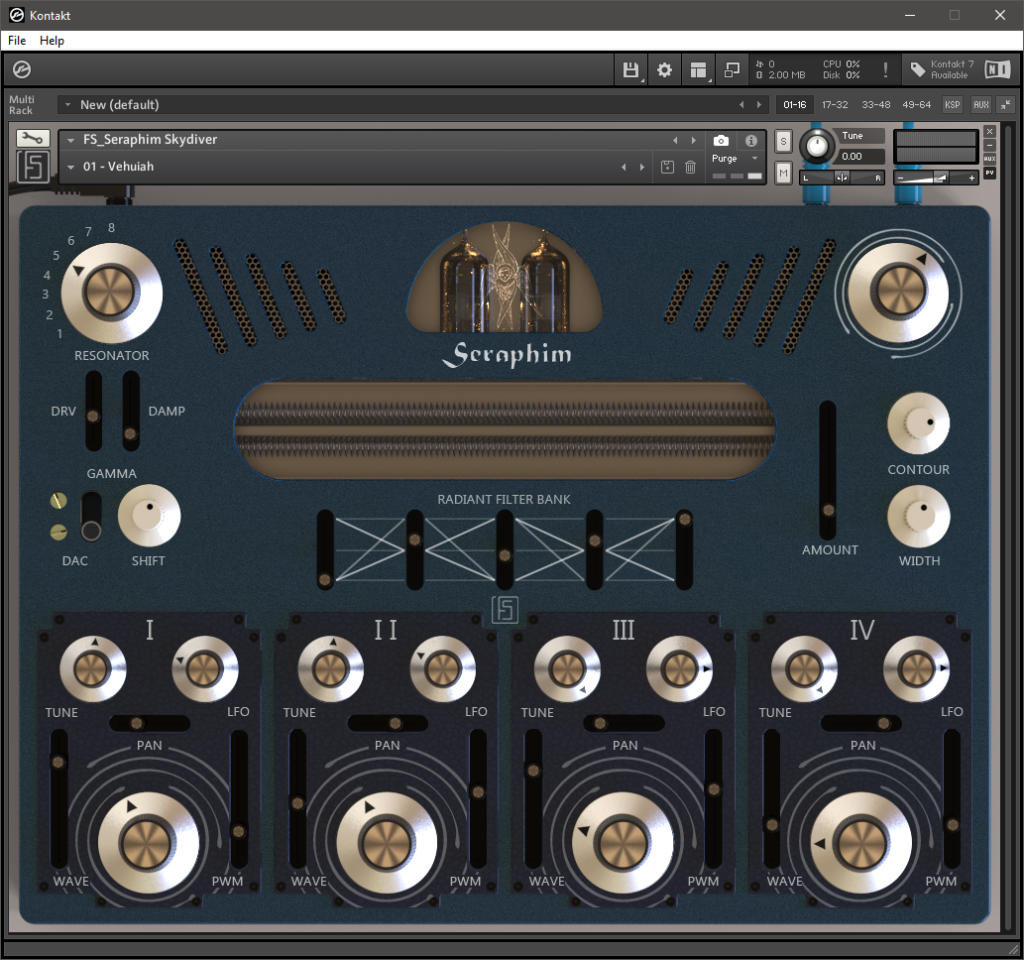Flip the DAC toggle switch
The height and width of the screenshot is (960, 1024).
(x=91, y=517)
